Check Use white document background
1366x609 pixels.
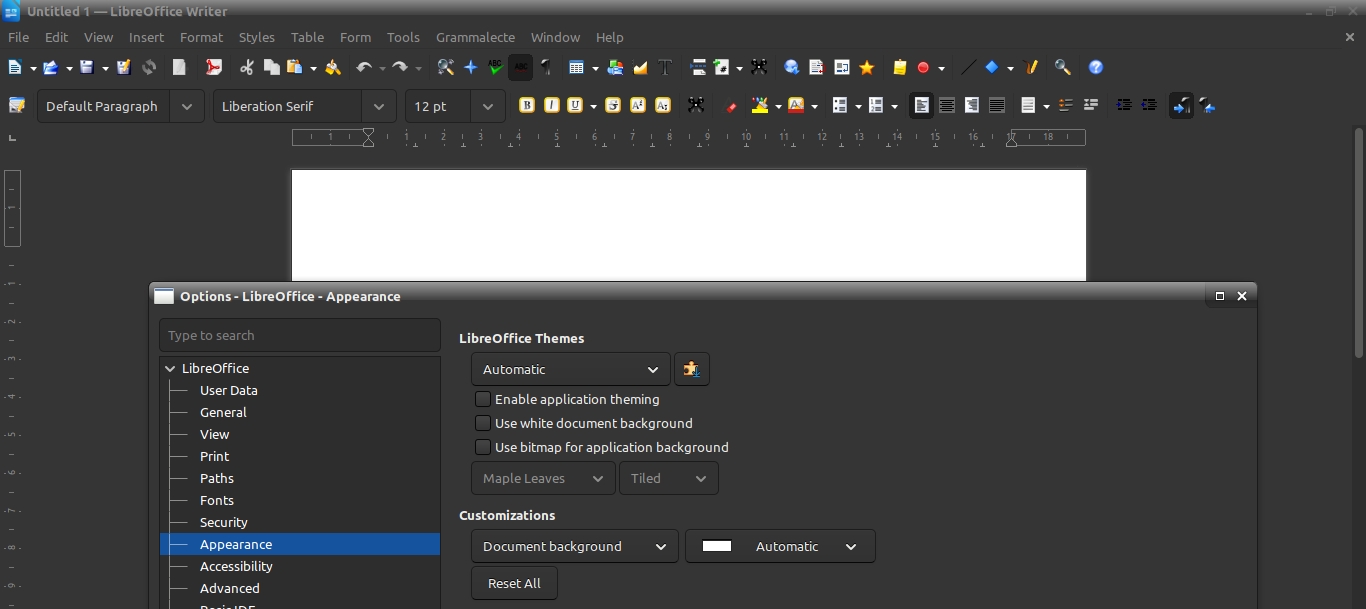483,423
